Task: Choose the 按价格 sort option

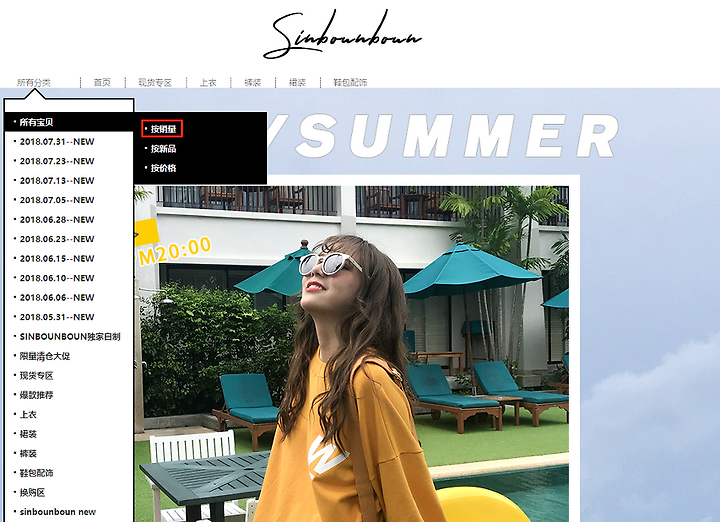Action: 163,168
